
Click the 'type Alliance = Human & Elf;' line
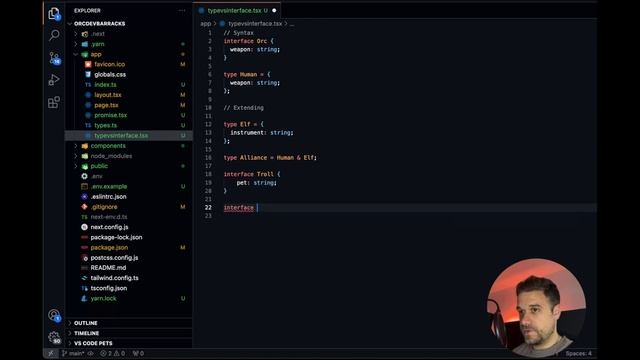[x=270, y=158]
